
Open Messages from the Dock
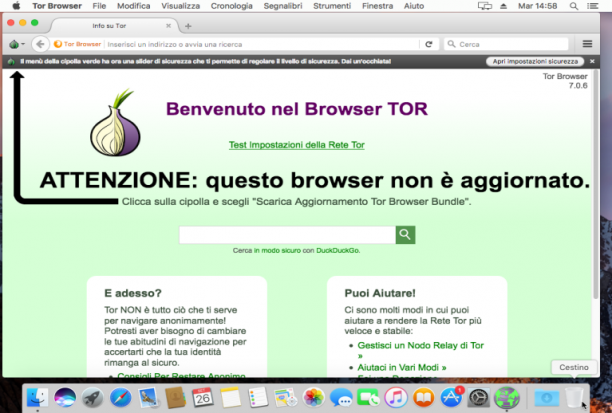[341, 398]
